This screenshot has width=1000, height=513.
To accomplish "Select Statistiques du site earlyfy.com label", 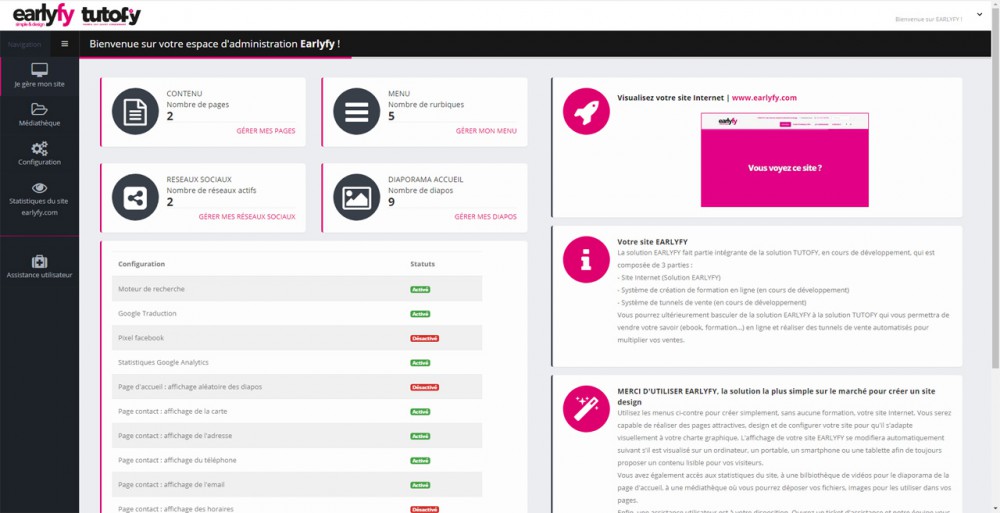I will 39,207.
